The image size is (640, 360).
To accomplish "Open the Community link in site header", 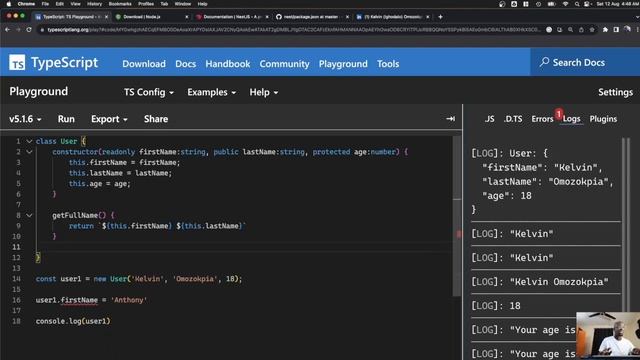I will click(284, 64).
